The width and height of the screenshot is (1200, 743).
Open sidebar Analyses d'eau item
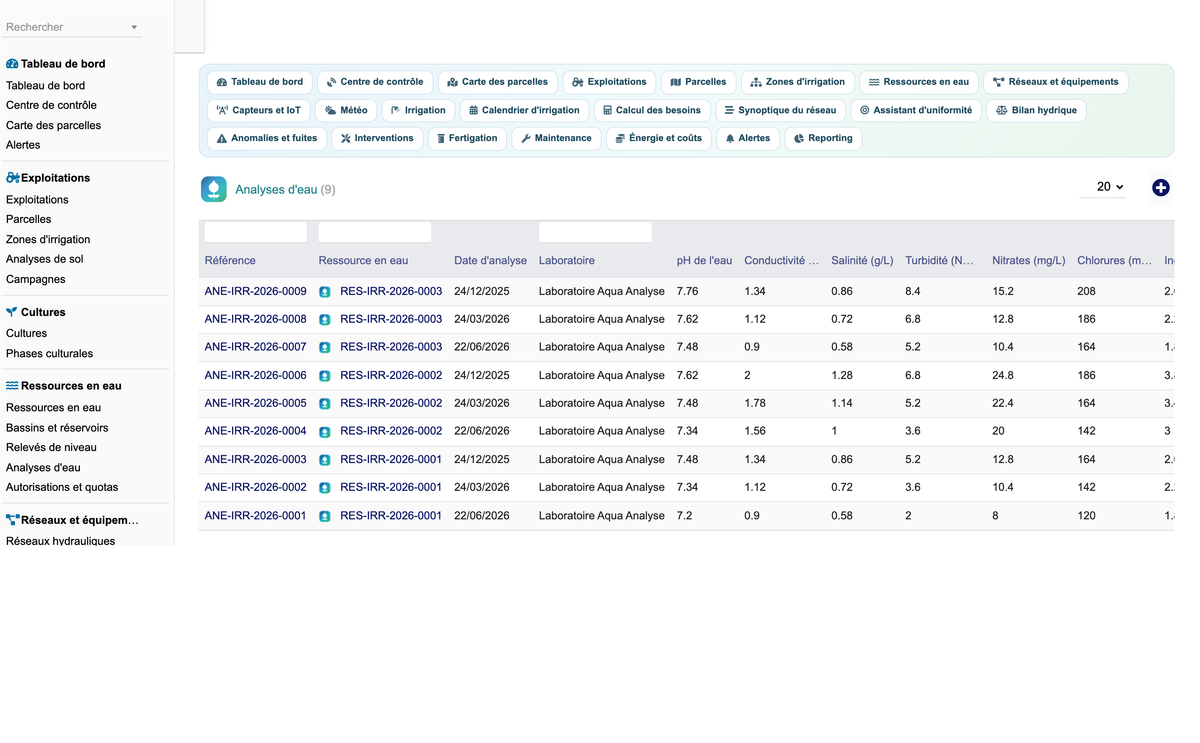click(x=43, y=467)
